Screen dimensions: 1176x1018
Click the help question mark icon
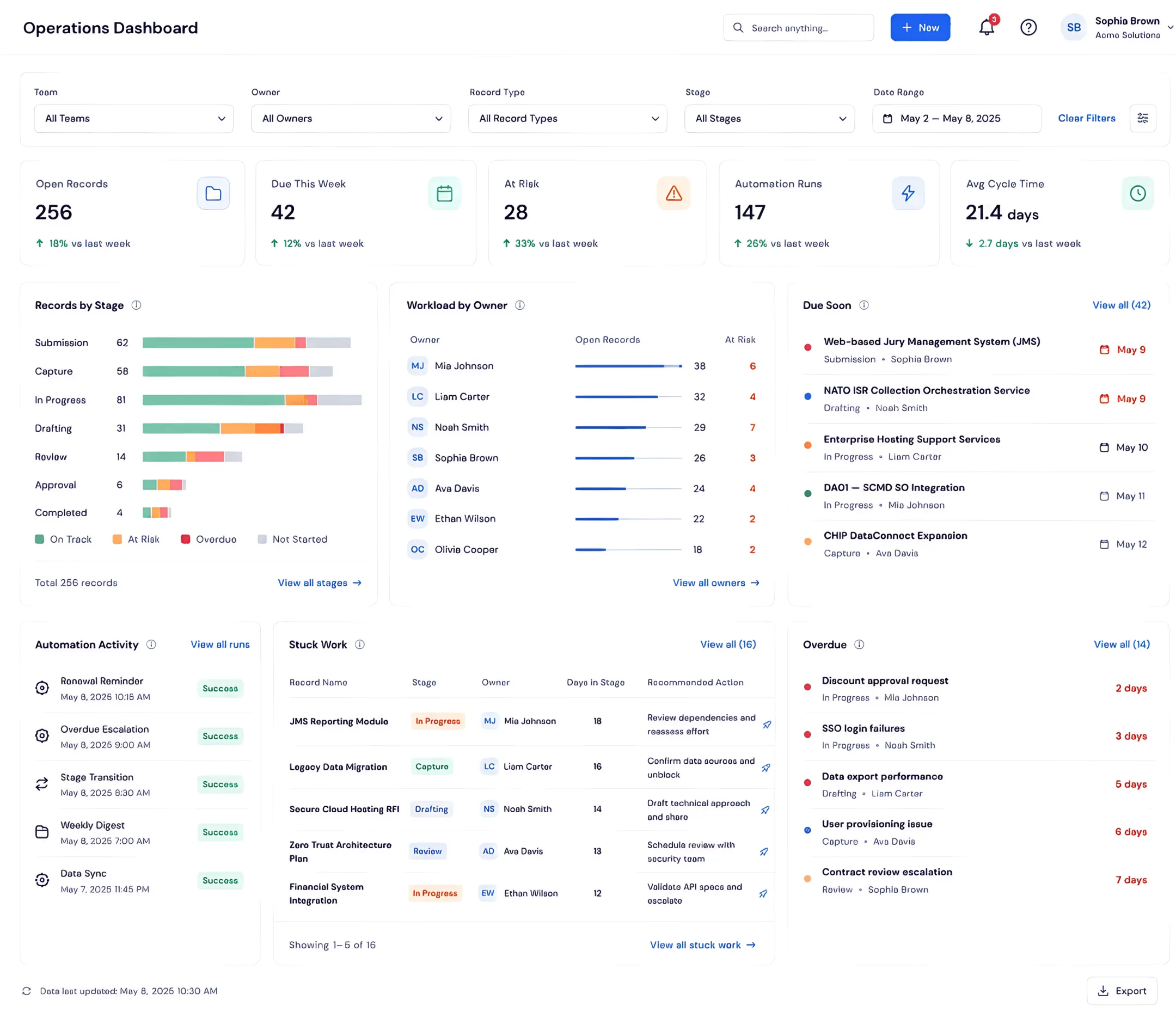pyautogui.click(x=1028, y=27)
